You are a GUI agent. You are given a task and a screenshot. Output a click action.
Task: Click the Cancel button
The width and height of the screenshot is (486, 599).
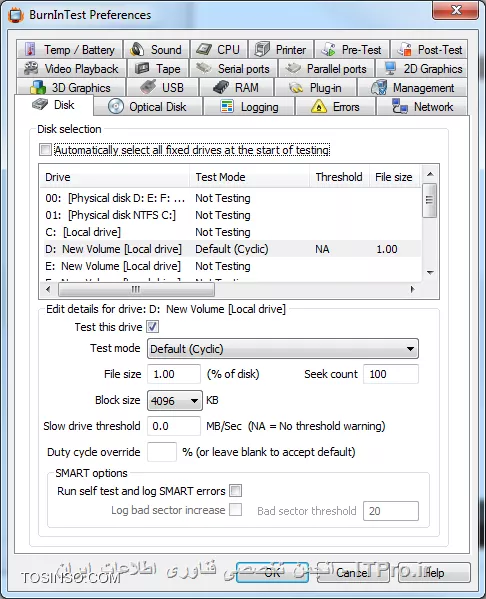coord(353,572)
